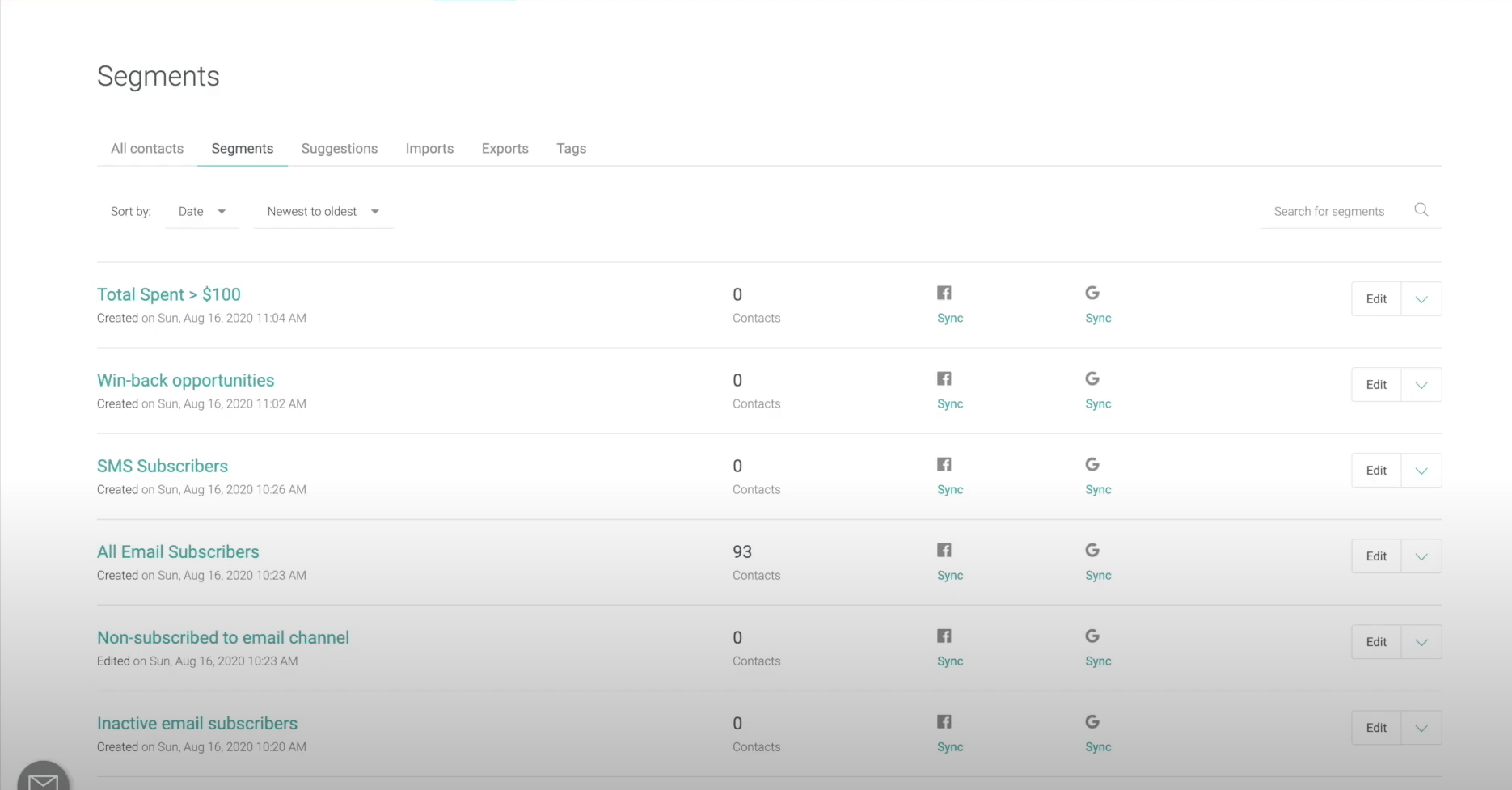Click Facebook icon in SMS Subscribers row
The image size is (1512, 790).
point(944,464)
